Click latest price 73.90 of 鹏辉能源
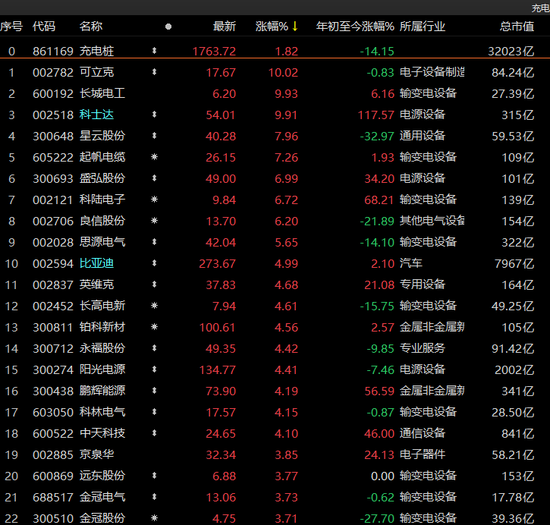Viewport: 550px width, 525px height. (x=221, y=391)
